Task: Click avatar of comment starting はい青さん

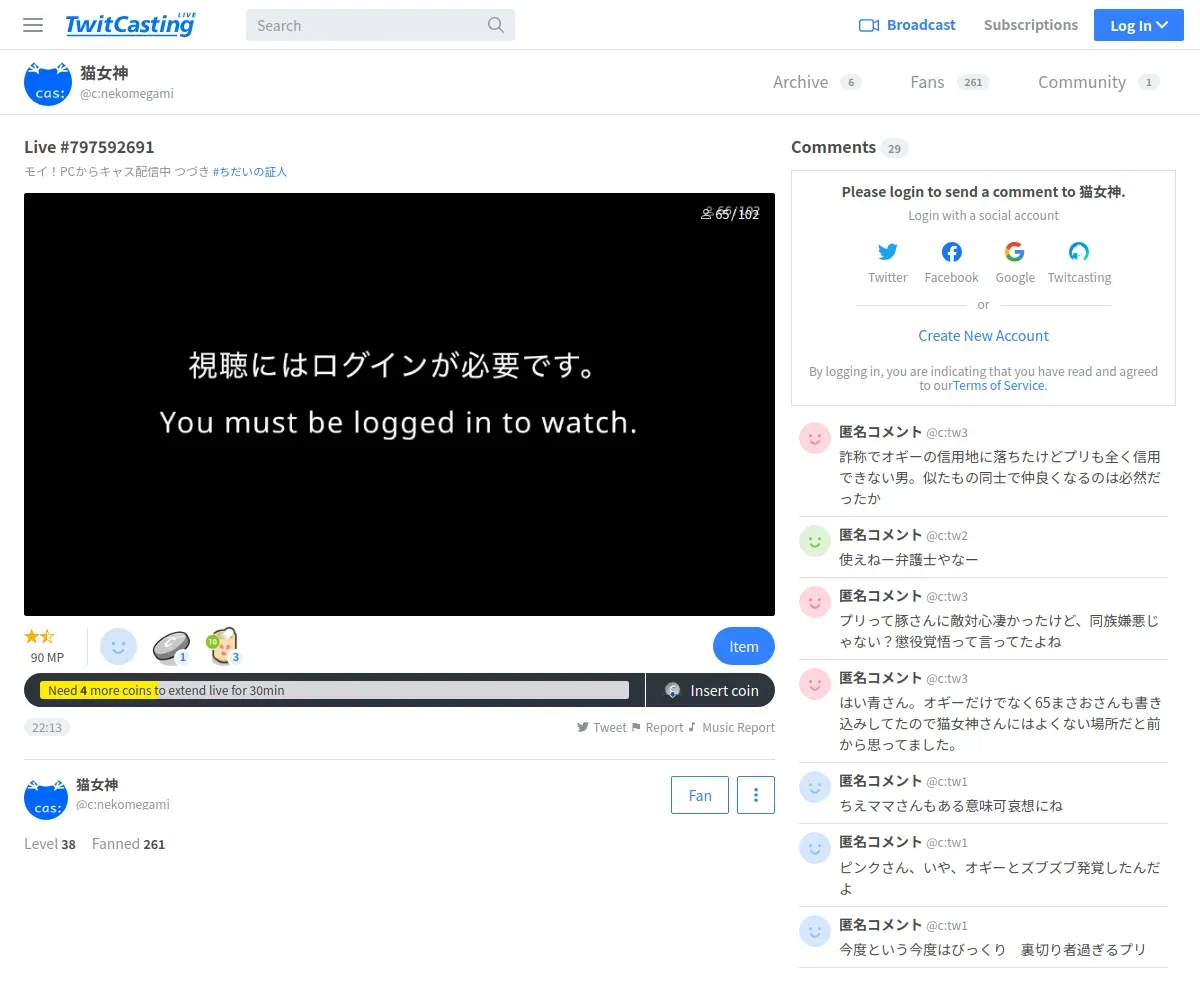Action: point(815,684)
